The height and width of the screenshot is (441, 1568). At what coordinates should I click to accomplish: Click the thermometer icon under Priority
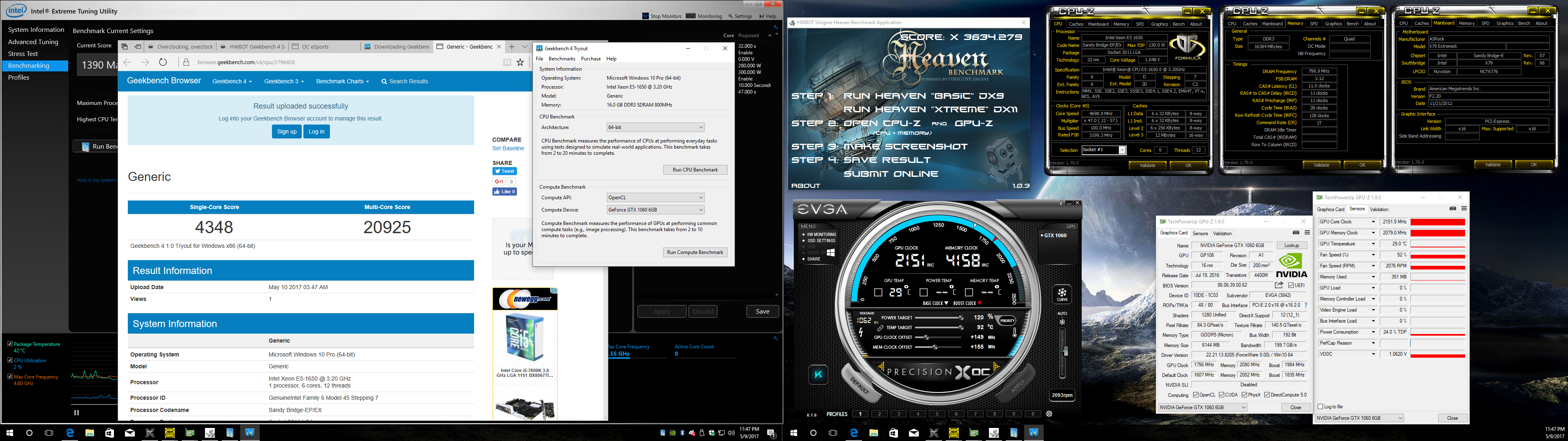click(1015, 332)
